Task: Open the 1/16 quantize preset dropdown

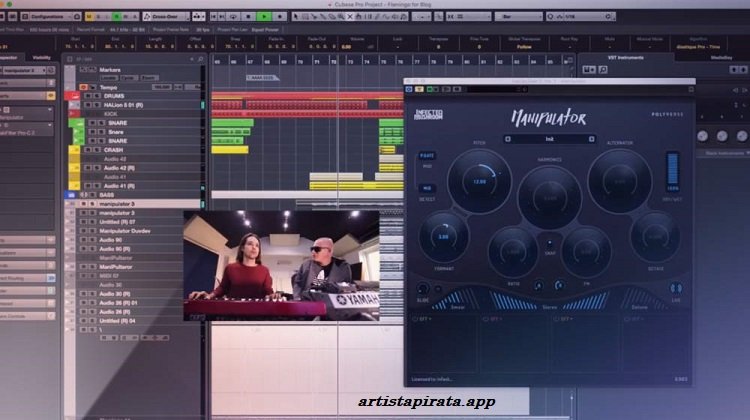Action: click(580, 17)
